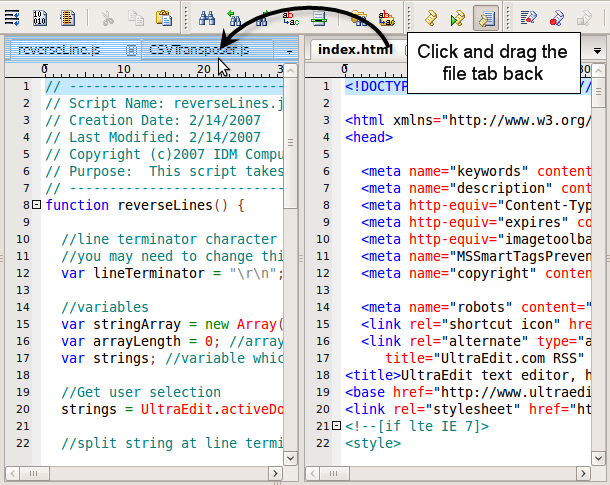Click '// Last Modified: 2/14/2007' line
Viewport: 610px width, 485px height.
pyautogui.click(x=153, y=137)
